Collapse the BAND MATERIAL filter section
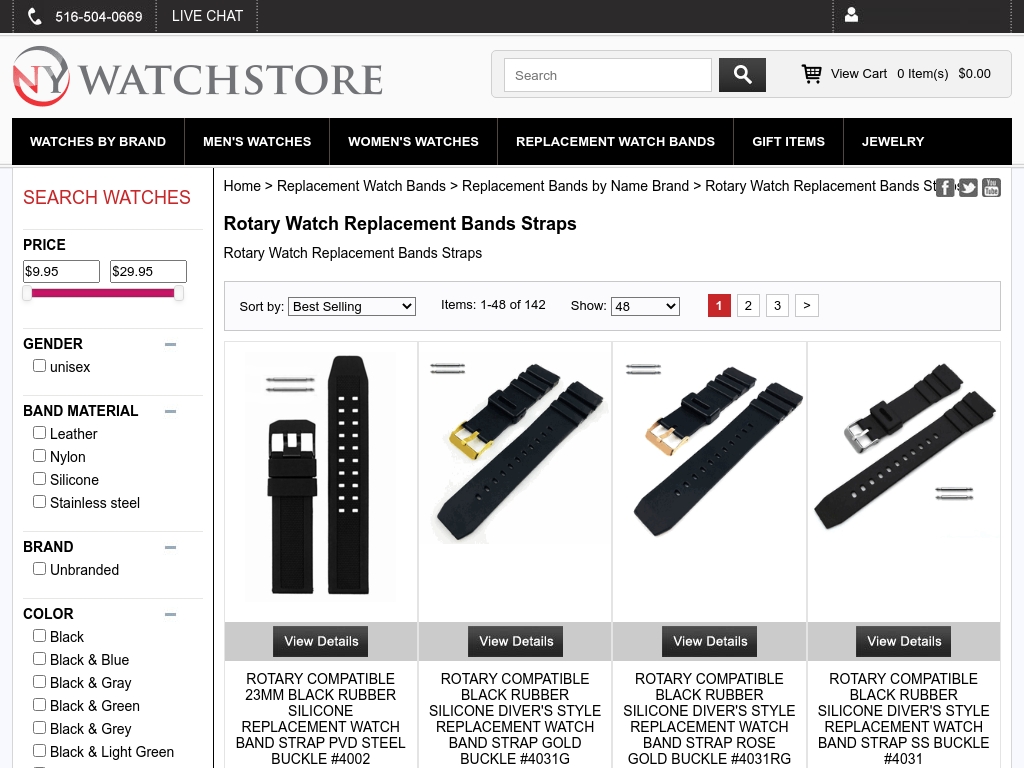 click(170, 411)
